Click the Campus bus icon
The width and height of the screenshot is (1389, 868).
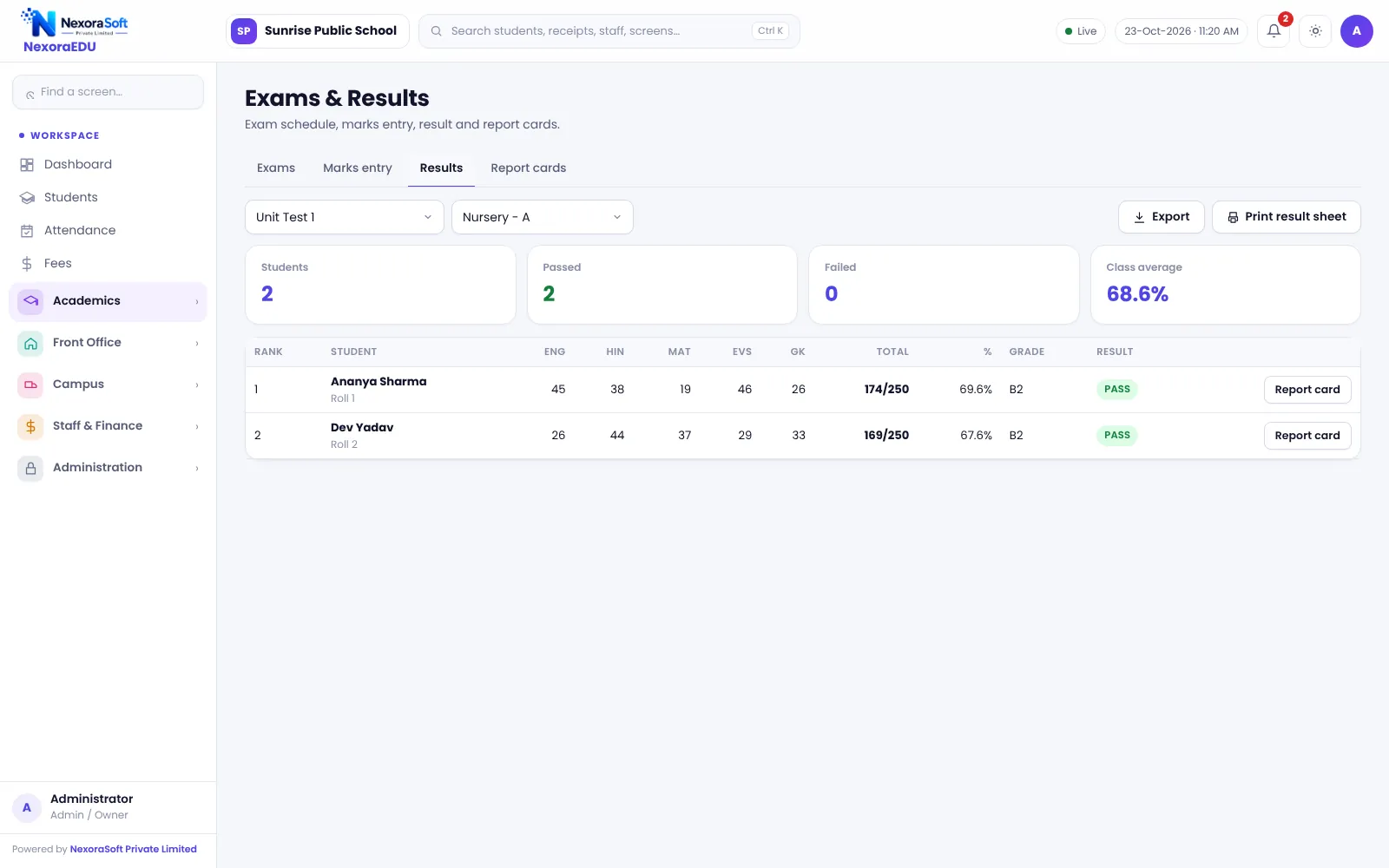tap(30, 385)
